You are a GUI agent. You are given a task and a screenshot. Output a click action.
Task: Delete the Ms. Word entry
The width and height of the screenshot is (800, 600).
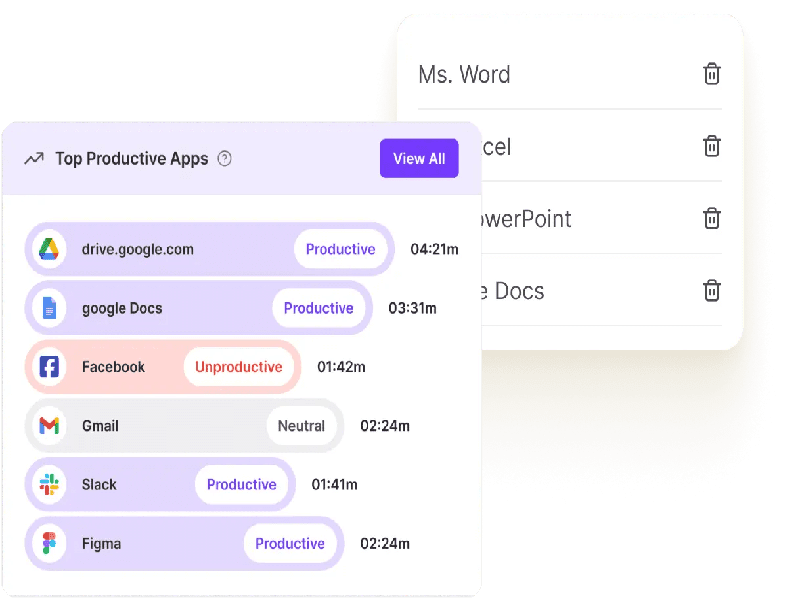click(x=712, y=73)
